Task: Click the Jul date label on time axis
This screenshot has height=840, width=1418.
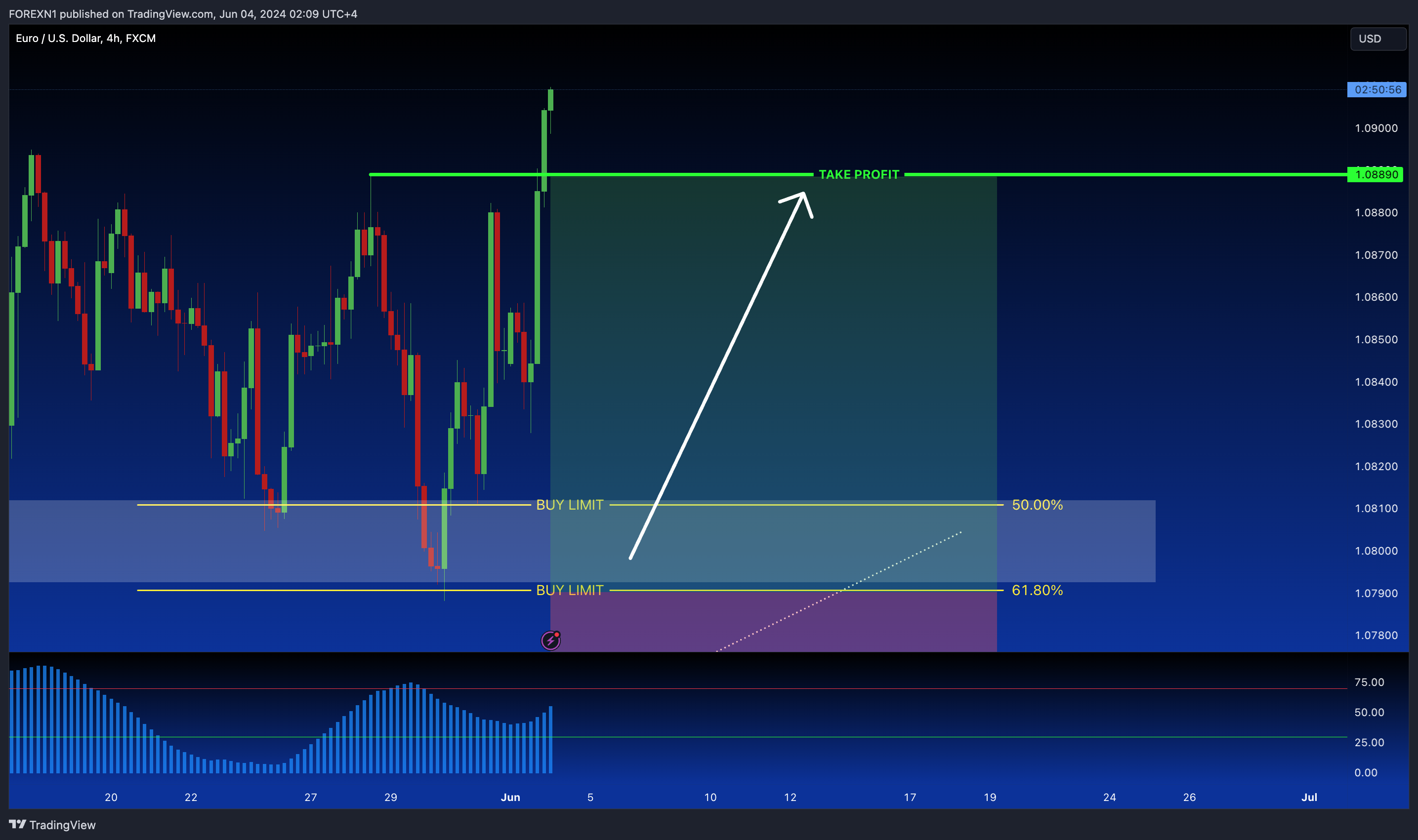Action: 1309,797
